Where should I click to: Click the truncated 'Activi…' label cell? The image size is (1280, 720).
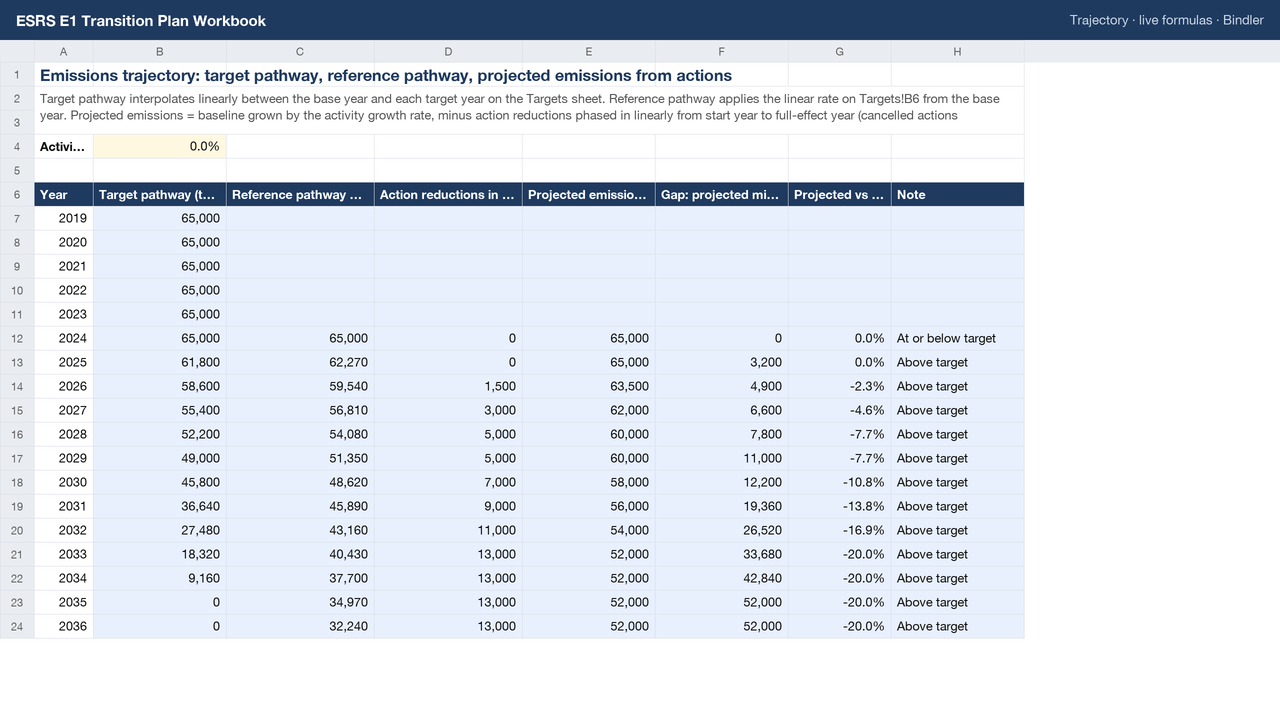64,146
